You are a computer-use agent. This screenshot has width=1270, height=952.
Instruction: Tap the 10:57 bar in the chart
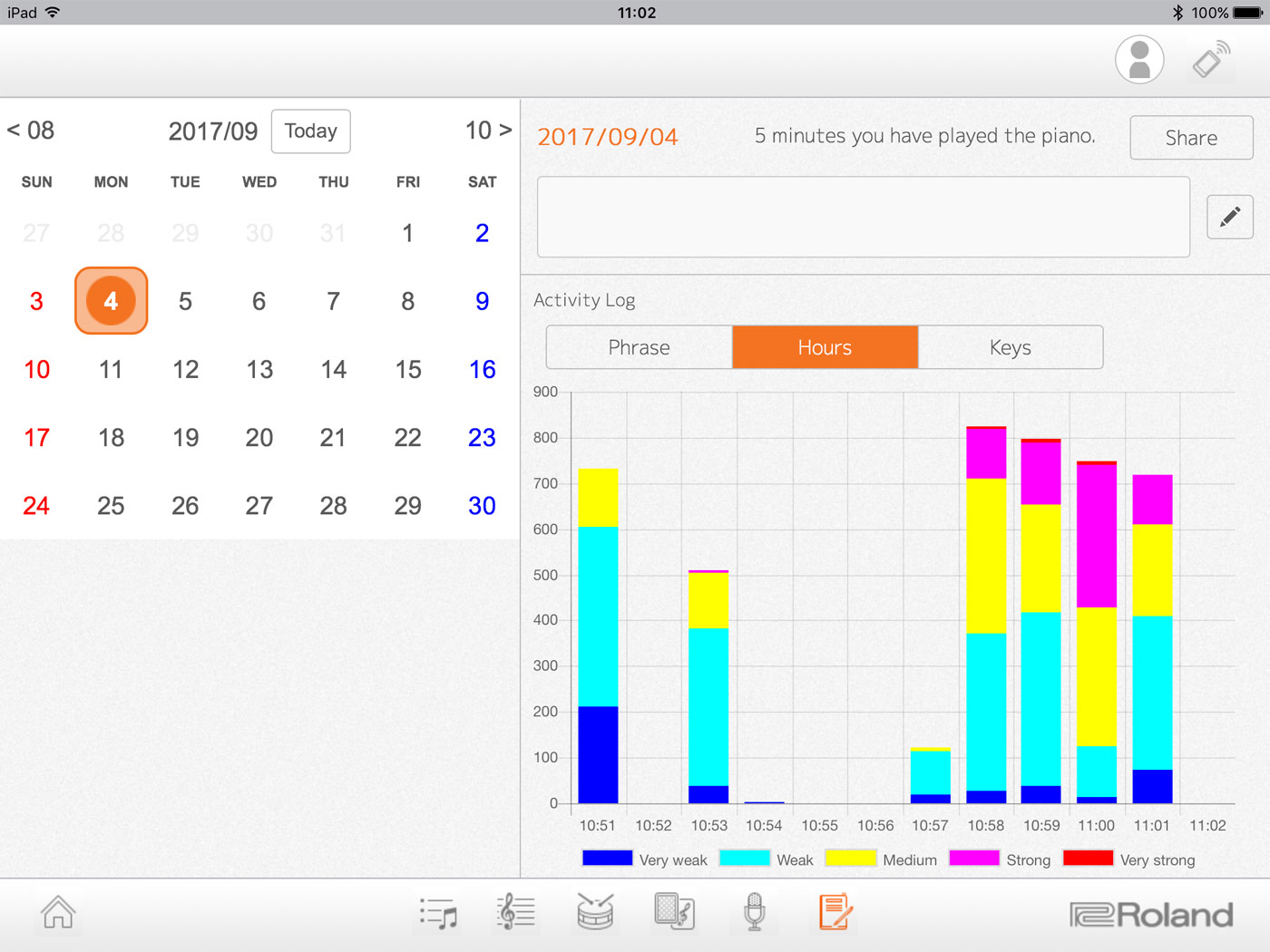[931, 775]
